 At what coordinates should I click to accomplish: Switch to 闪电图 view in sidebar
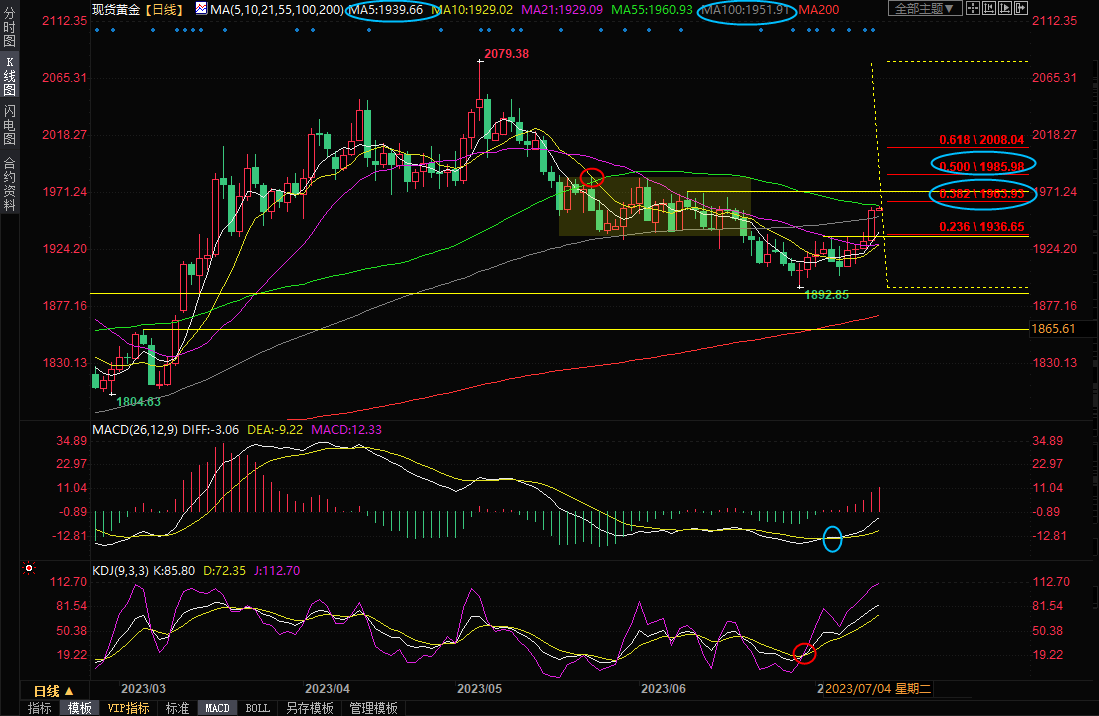click(9, 124)
